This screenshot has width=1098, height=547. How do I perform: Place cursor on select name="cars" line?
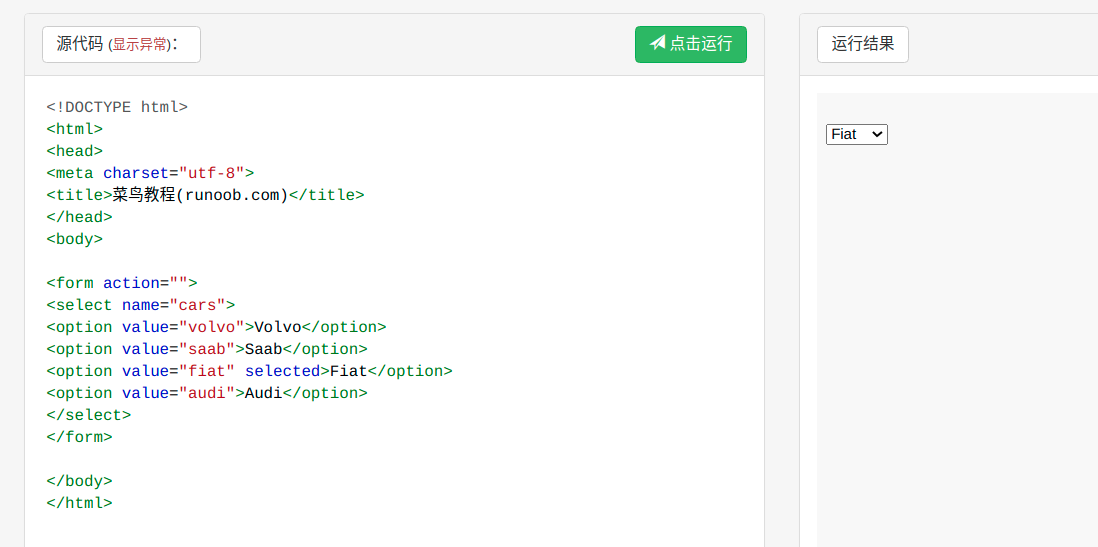(x=141, y=305)
